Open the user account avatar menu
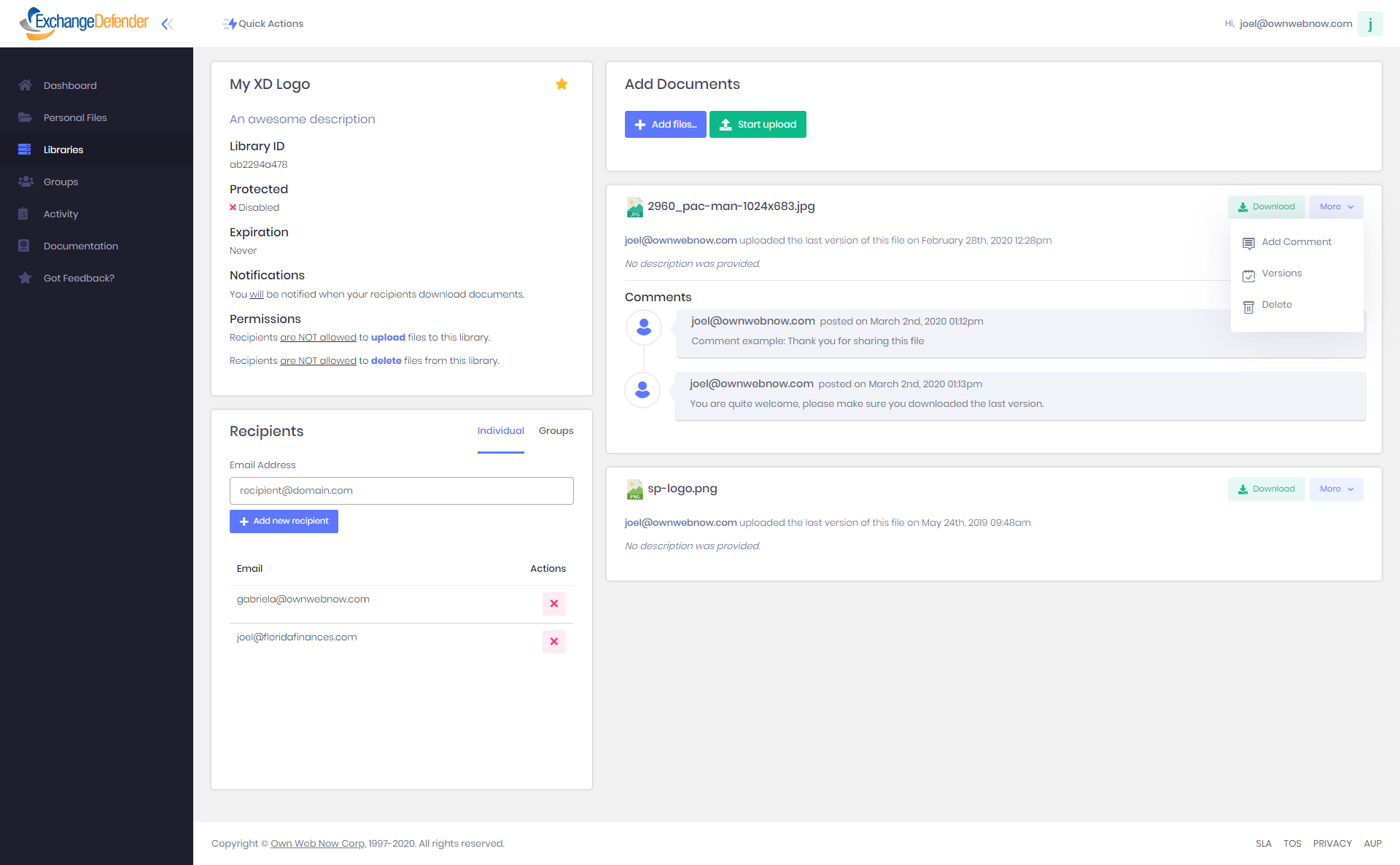Image resolution: width=1400 pixels, height=865 pixels. click(1369, 24)
